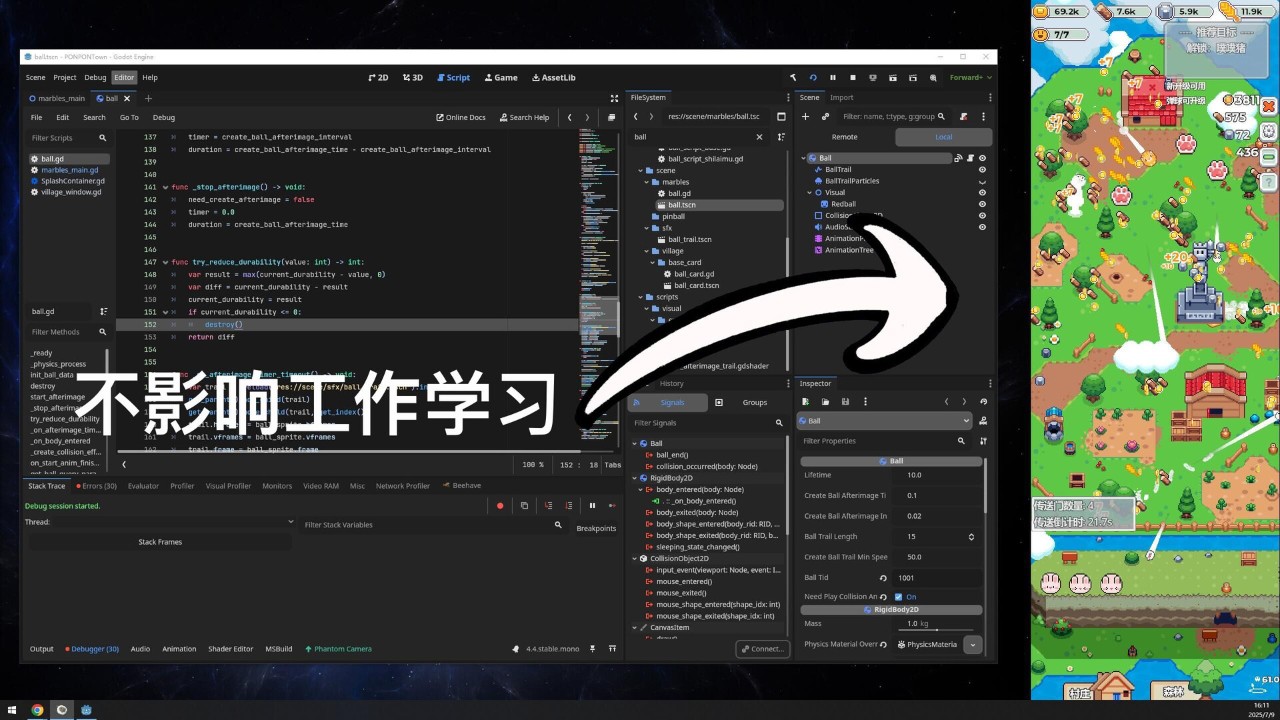Screen dimensions: 1280x720
Task: Click the Online Docs button
Action: tap(460, 117)
